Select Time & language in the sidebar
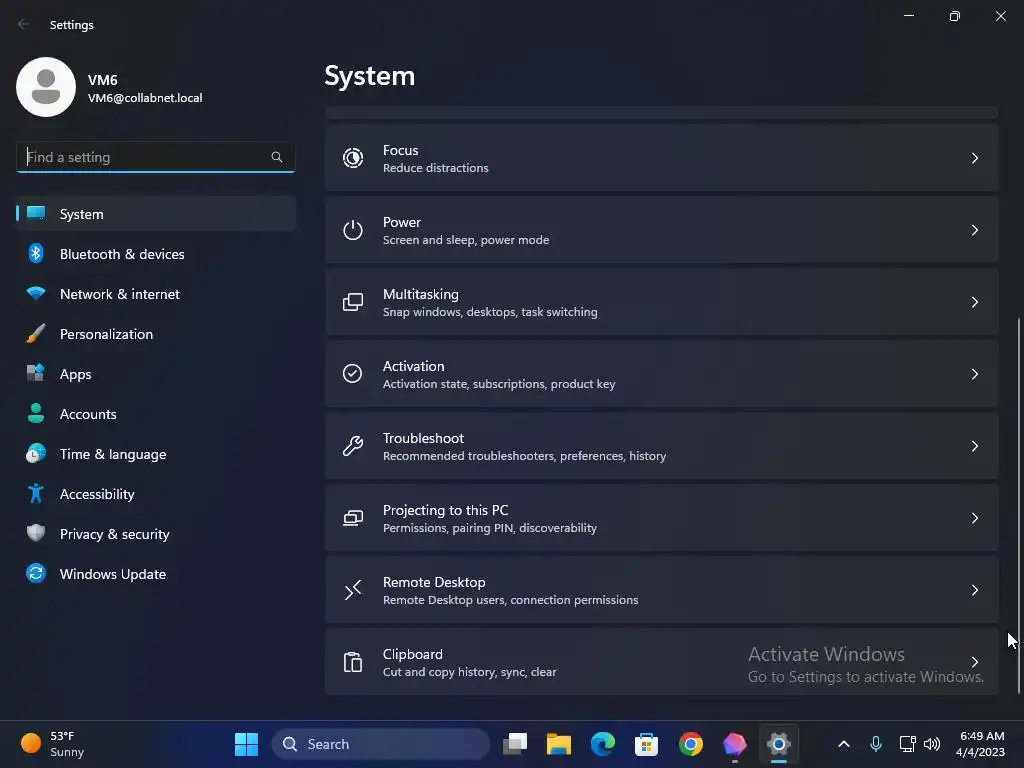Screen dimensions: 1024x768 tap(156, 453)
